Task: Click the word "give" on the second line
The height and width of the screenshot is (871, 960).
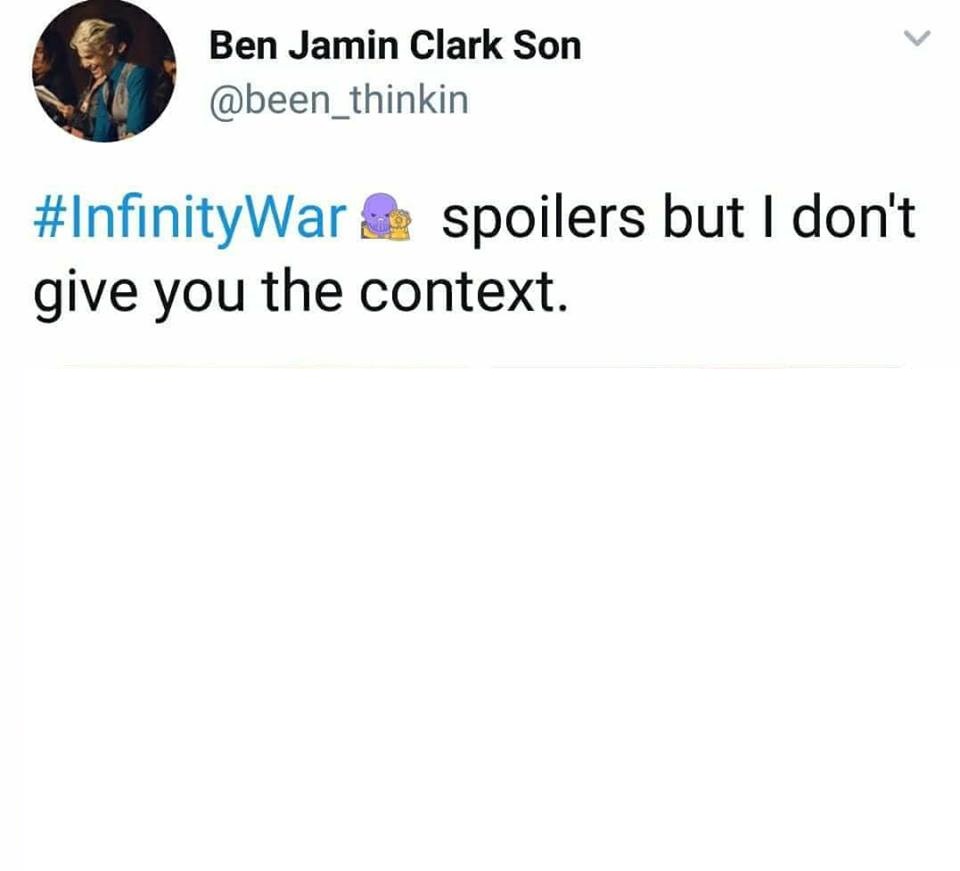Action: [x=85, y=294]
